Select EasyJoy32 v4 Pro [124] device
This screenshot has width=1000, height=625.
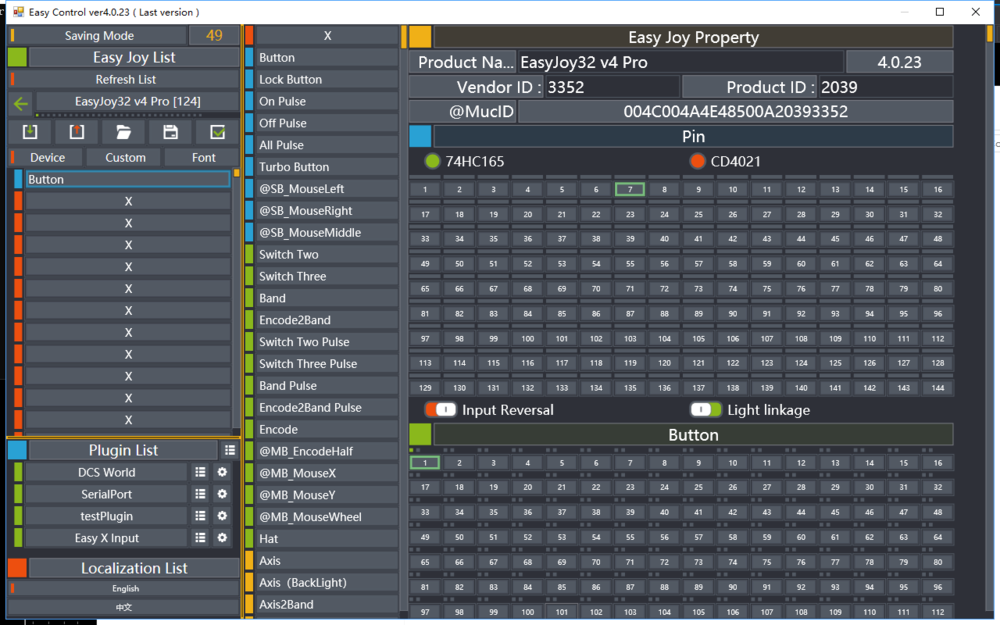[138, 101]
